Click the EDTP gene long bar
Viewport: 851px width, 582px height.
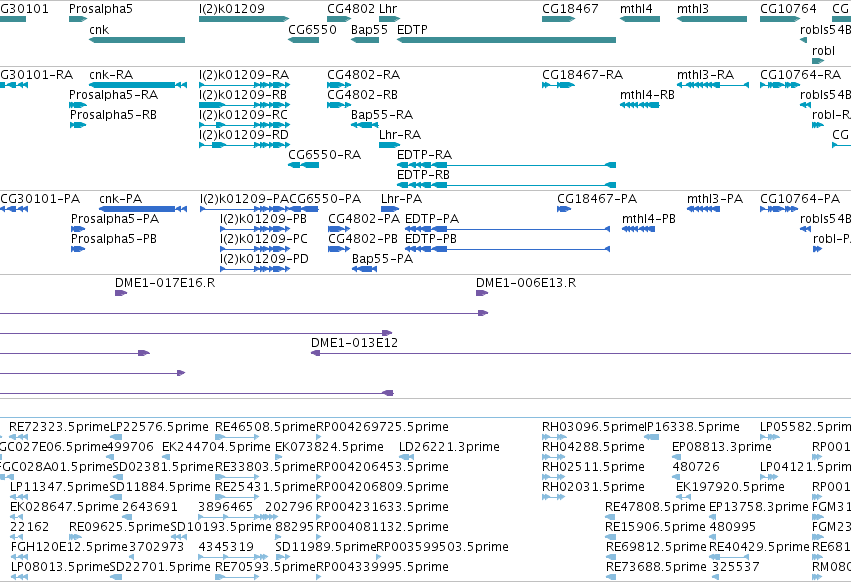click(506, 40)
